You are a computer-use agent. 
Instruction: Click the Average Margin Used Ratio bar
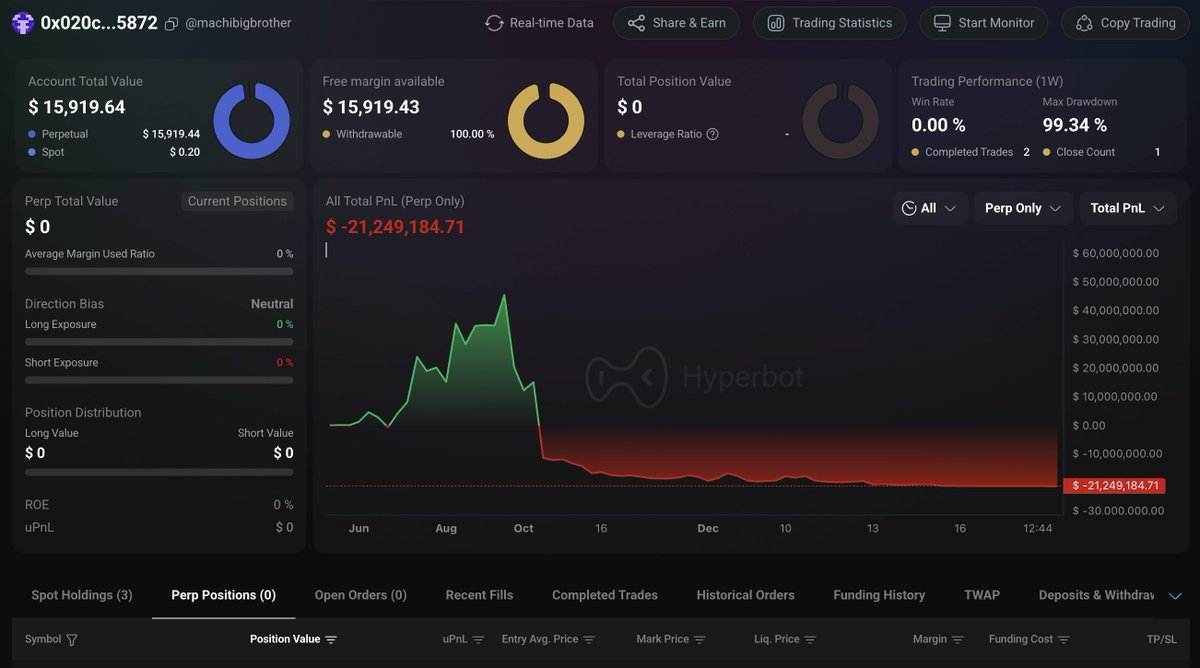(x=159, y=271)
